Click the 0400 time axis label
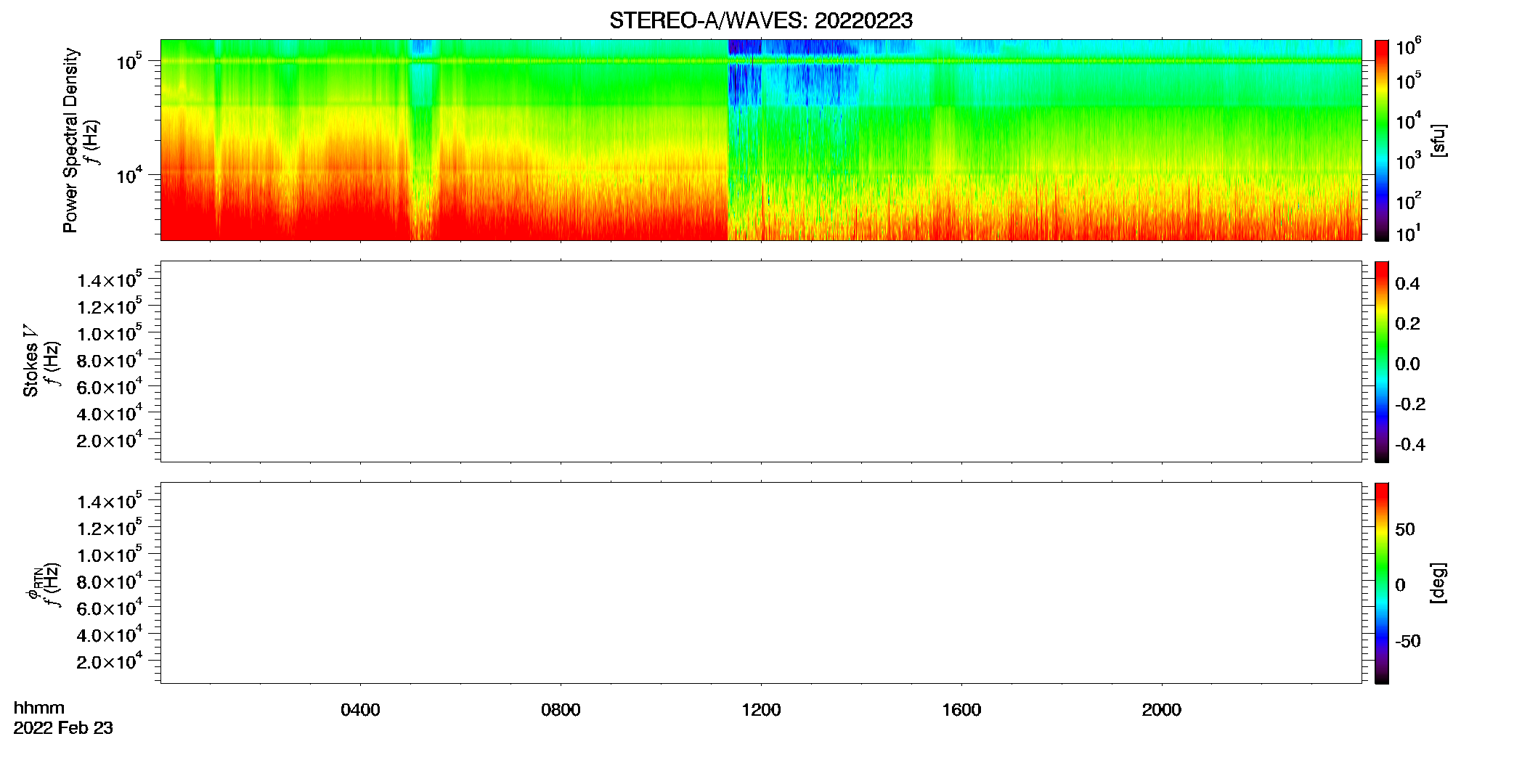Viewport: 1522px width, 784px height. pos(360,710)
